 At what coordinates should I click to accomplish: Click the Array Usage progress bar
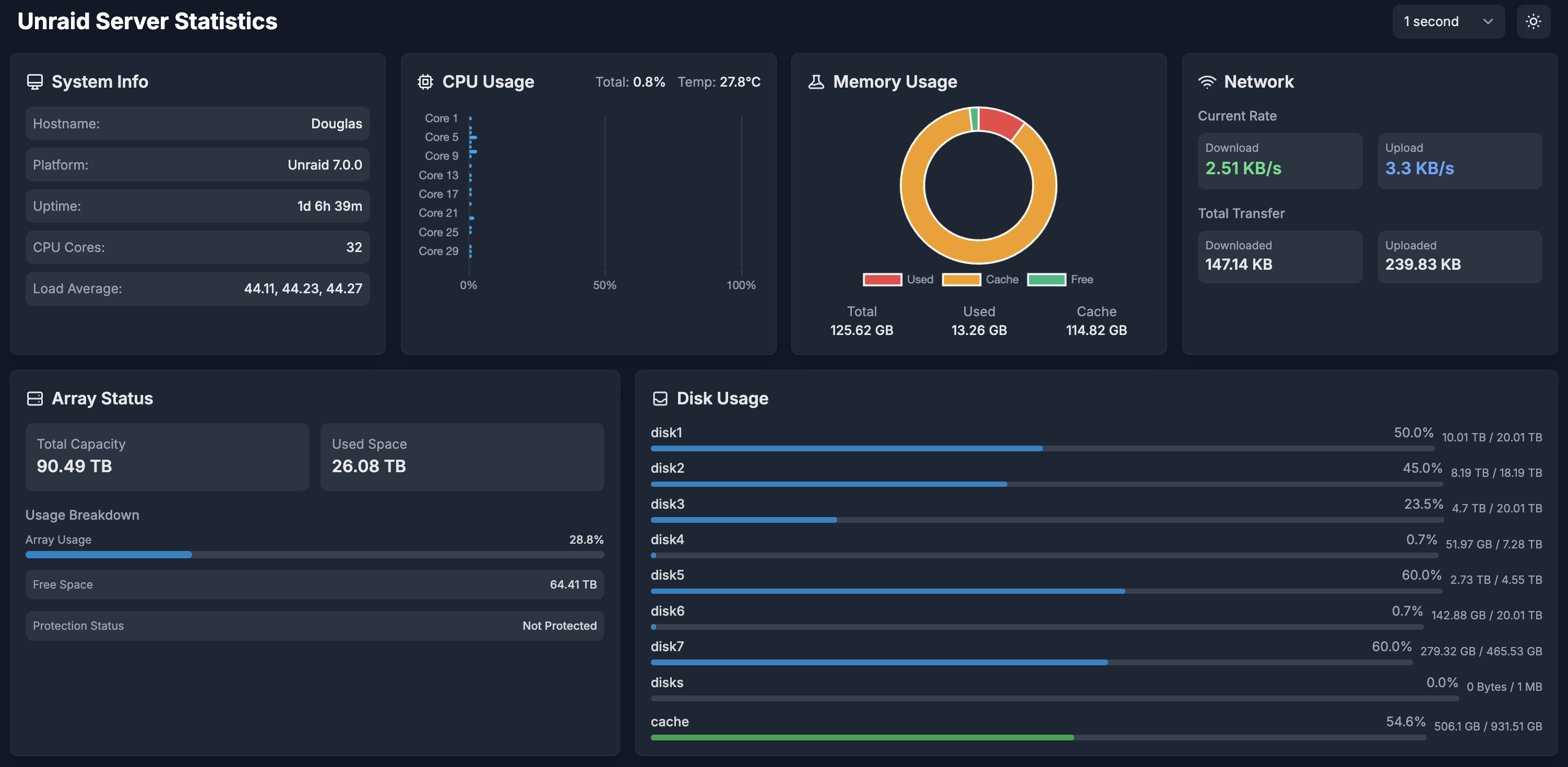tap(315, 555)
